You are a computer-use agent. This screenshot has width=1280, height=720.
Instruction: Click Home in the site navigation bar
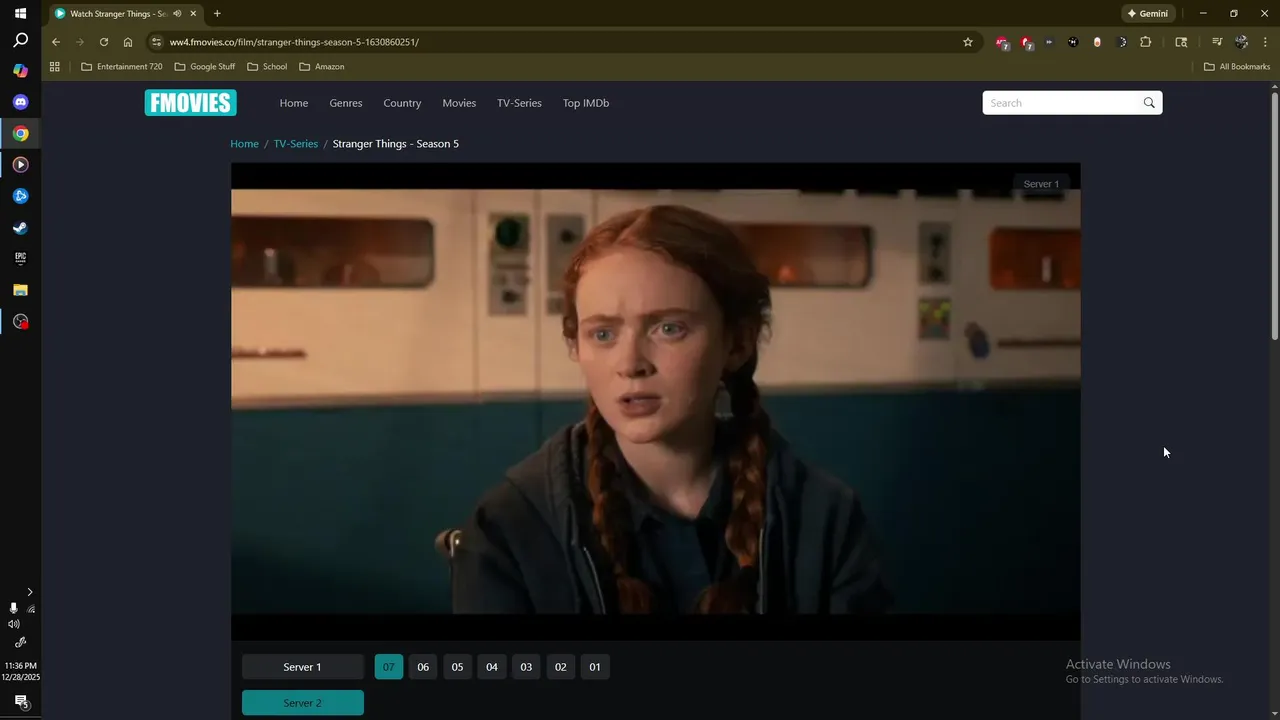click(294, 103)
